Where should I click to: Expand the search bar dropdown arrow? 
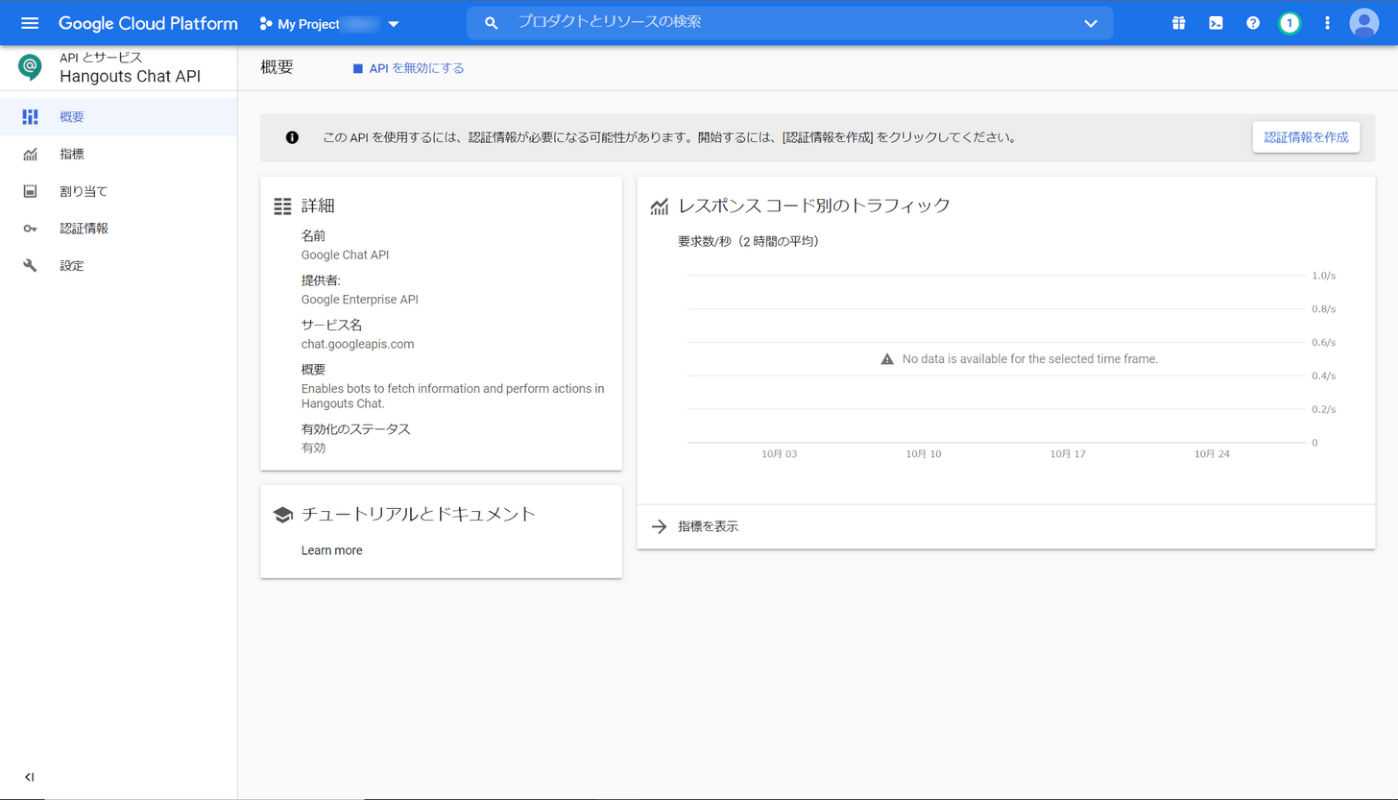coord(1090,24)
